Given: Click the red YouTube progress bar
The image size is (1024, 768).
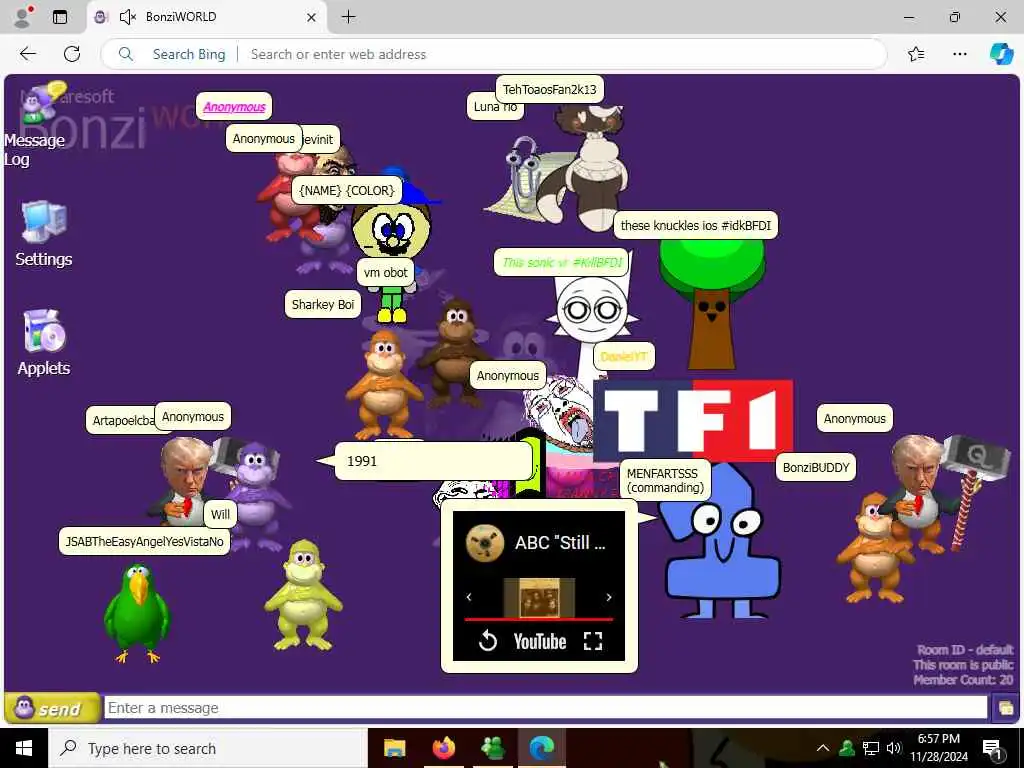Looking at the screenshot, I should tap(539, 618).
